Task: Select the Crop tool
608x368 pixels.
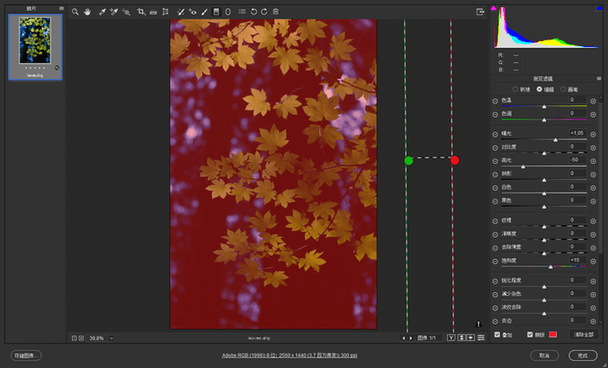Action: pos(141,12)
